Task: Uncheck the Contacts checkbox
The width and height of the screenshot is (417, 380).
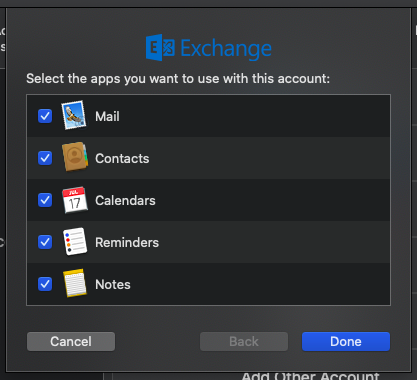Action: tap(45, 158)
